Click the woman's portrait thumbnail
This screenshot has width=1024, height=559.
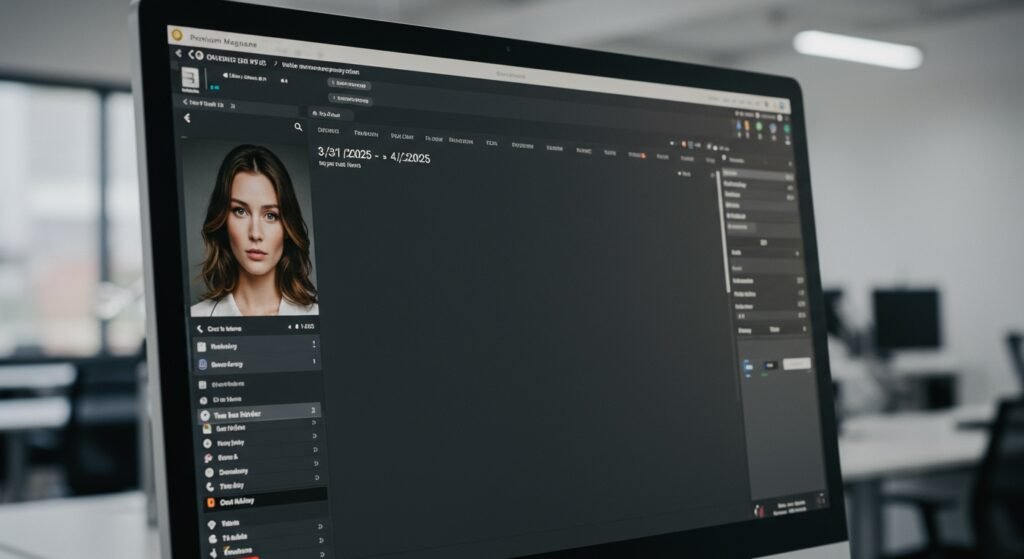253,229
